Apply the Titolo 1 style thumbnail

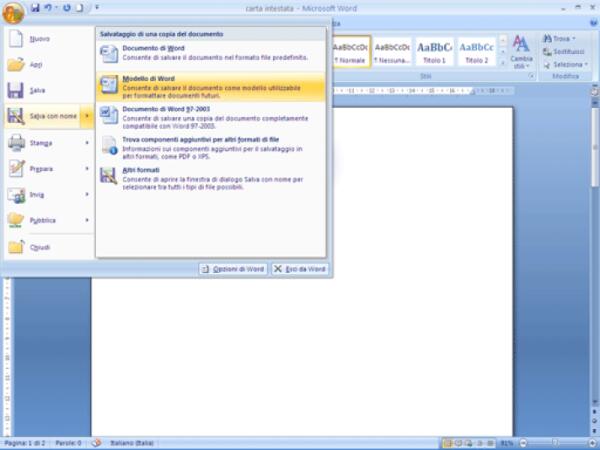coord(434,52)
